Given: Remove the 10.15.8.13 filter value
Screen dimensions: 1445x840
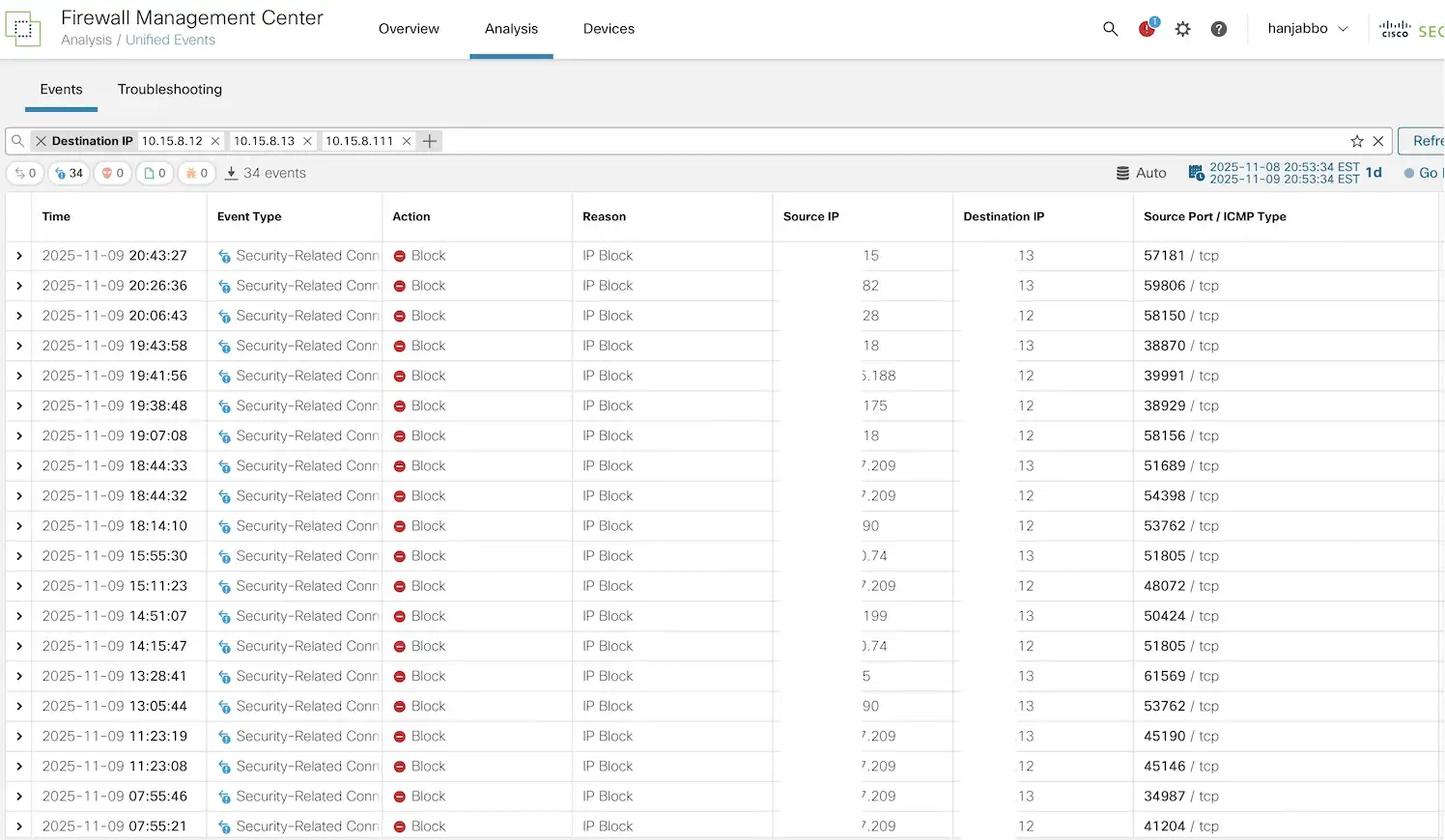Looking at the screenshot, I should (307, 141).
